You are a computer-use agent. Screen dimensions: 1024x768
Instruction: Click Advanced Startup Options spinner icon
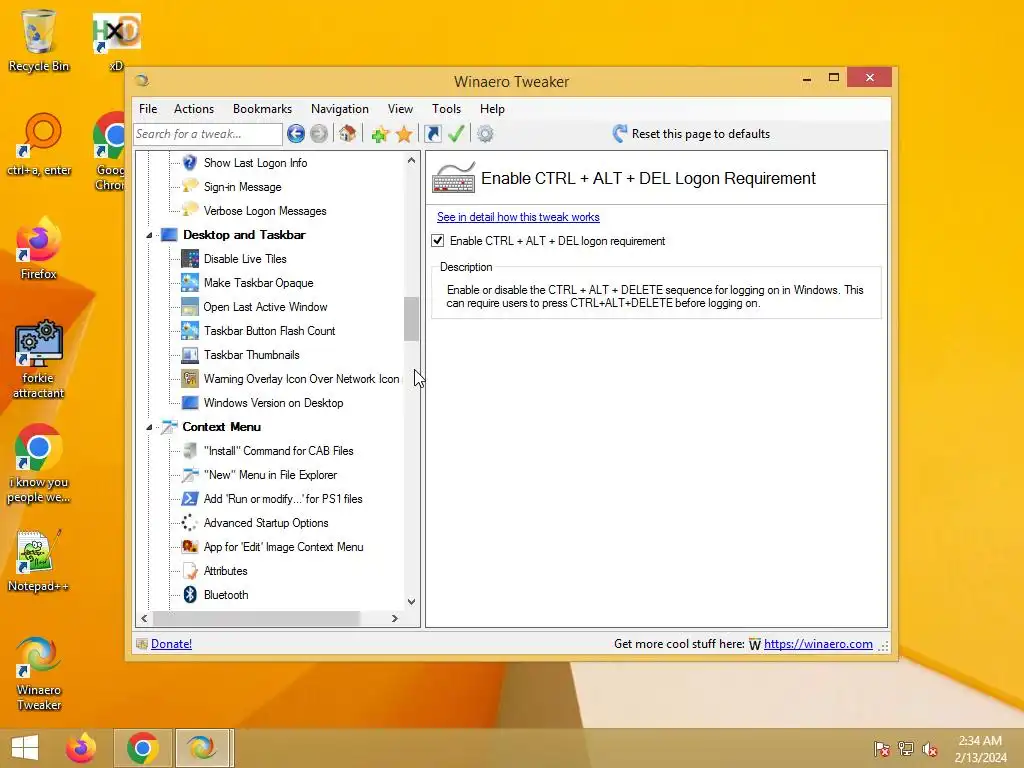(x=190, y=522)
